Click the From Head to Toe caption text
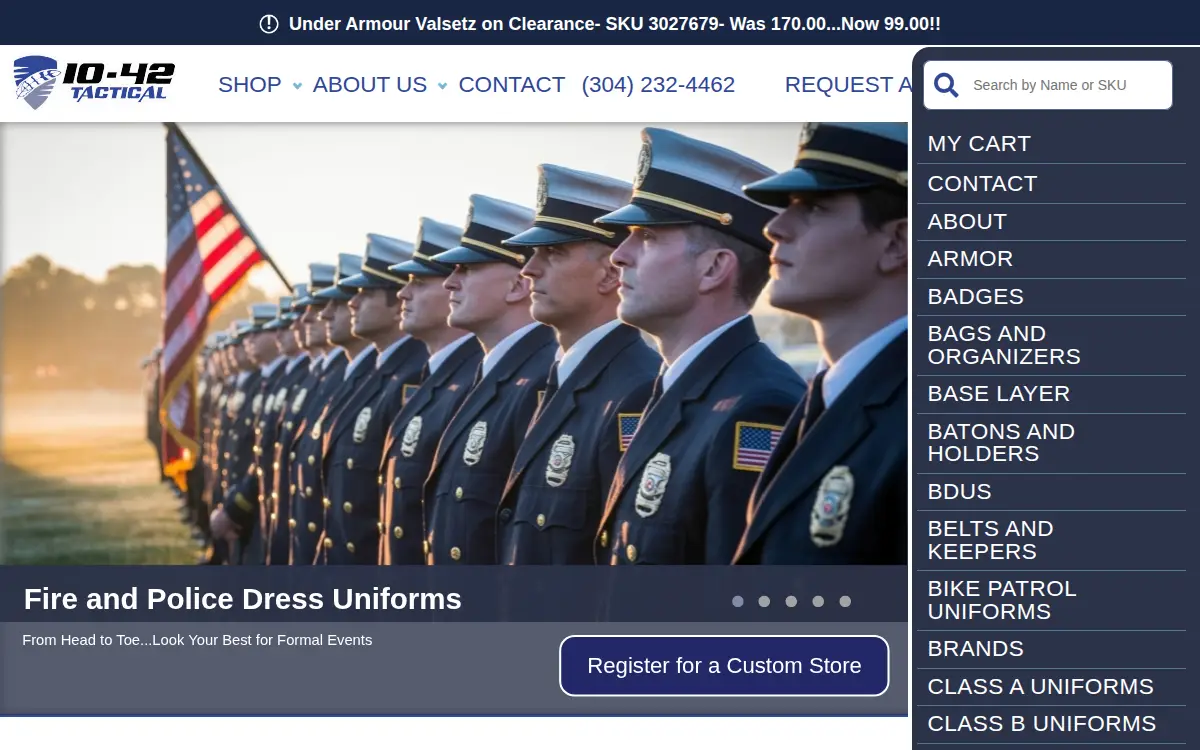 click(x=197, y=640)
